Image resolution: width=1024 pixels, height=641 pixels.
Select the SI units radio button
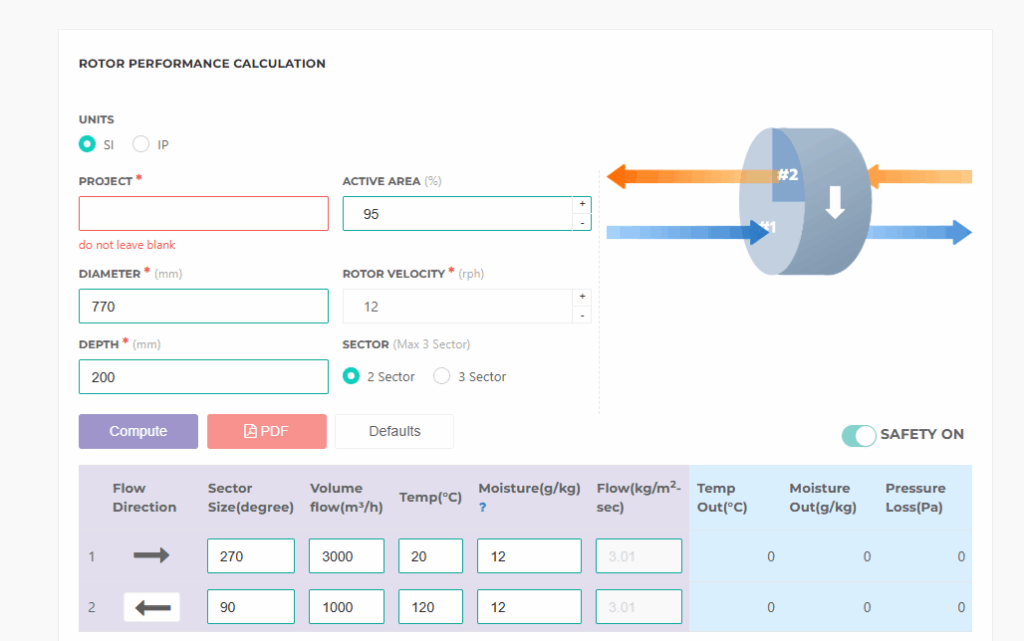(x=87, y=144)
